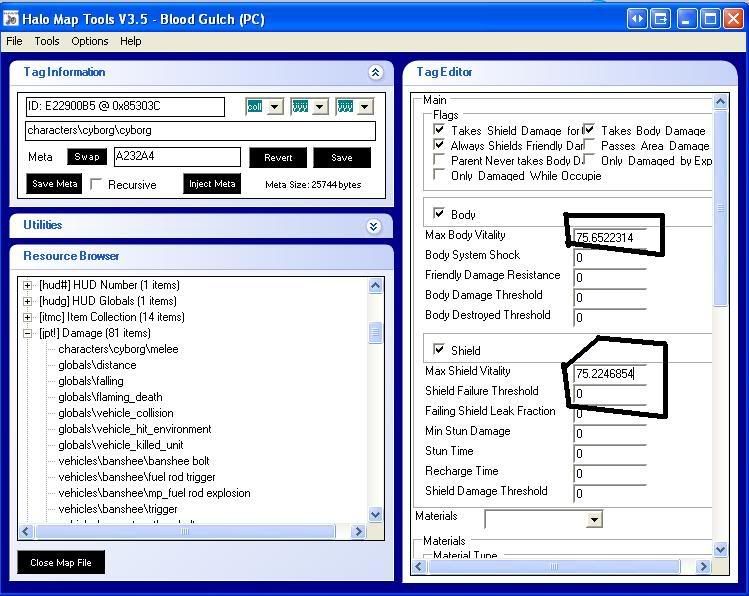
Task: Select globals\distance tree item
Action: coord(97,365)
